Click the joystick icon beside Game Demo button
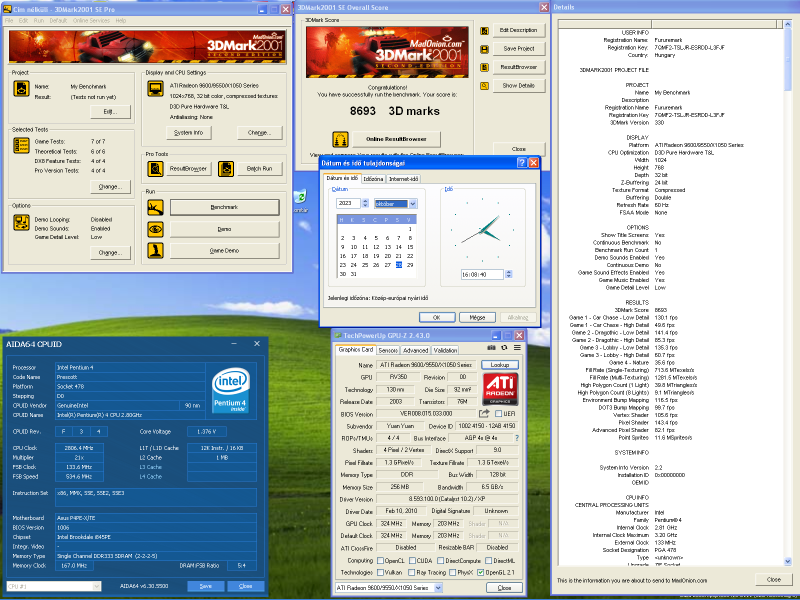Screen dimensions: 800x600 tap(156, 251)
